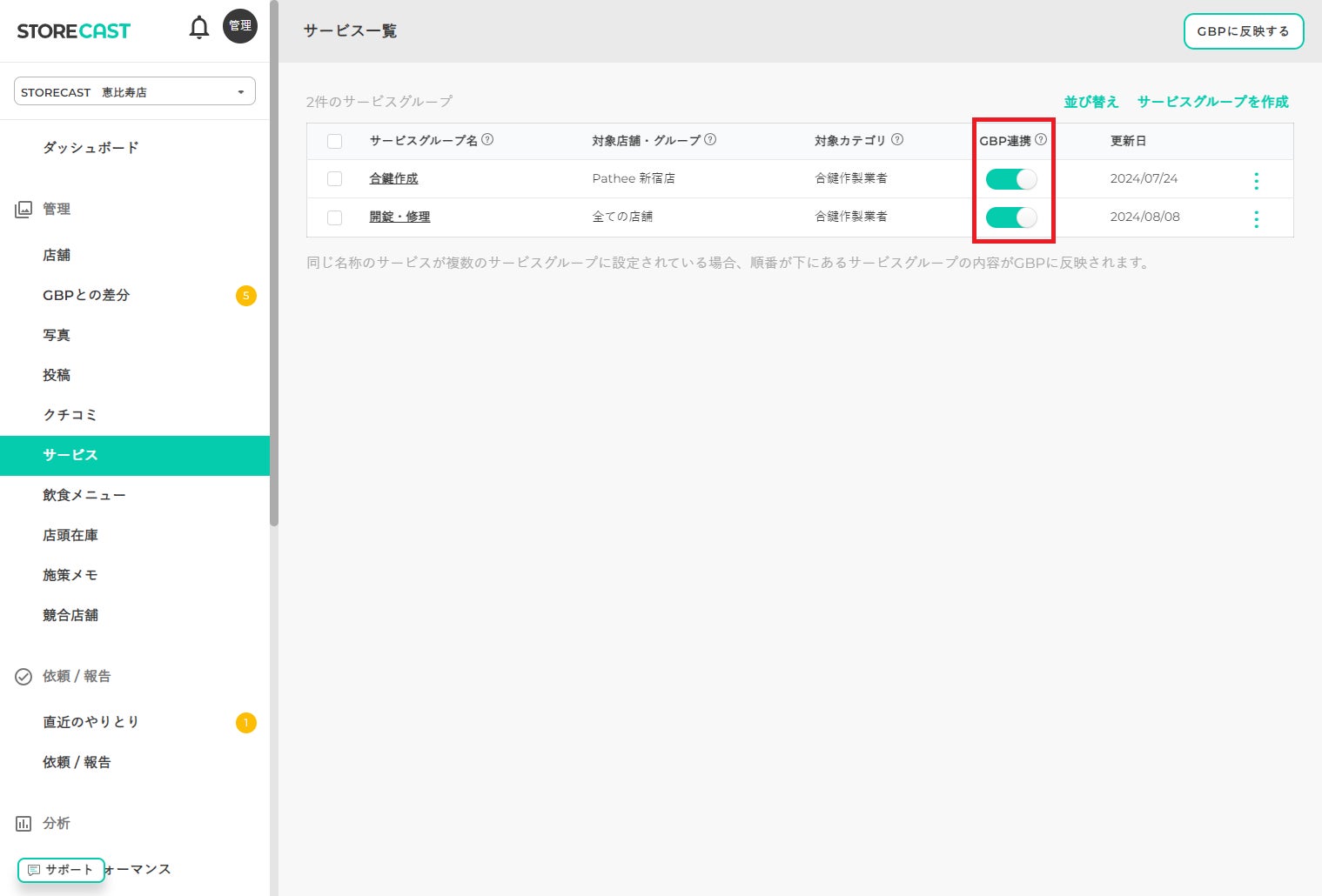The width and height of the screenshot is (1322, 896).
Task: Go to ダッシュボード in sidebar
Action: 91,148
